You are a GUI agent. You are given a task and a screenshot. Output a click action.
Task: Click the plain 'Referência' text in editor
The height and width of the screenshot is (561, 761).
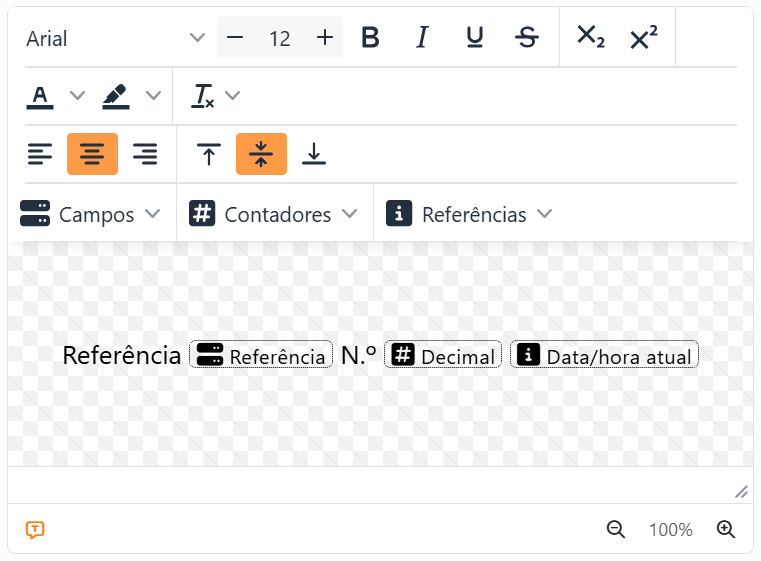click(122, 355)
